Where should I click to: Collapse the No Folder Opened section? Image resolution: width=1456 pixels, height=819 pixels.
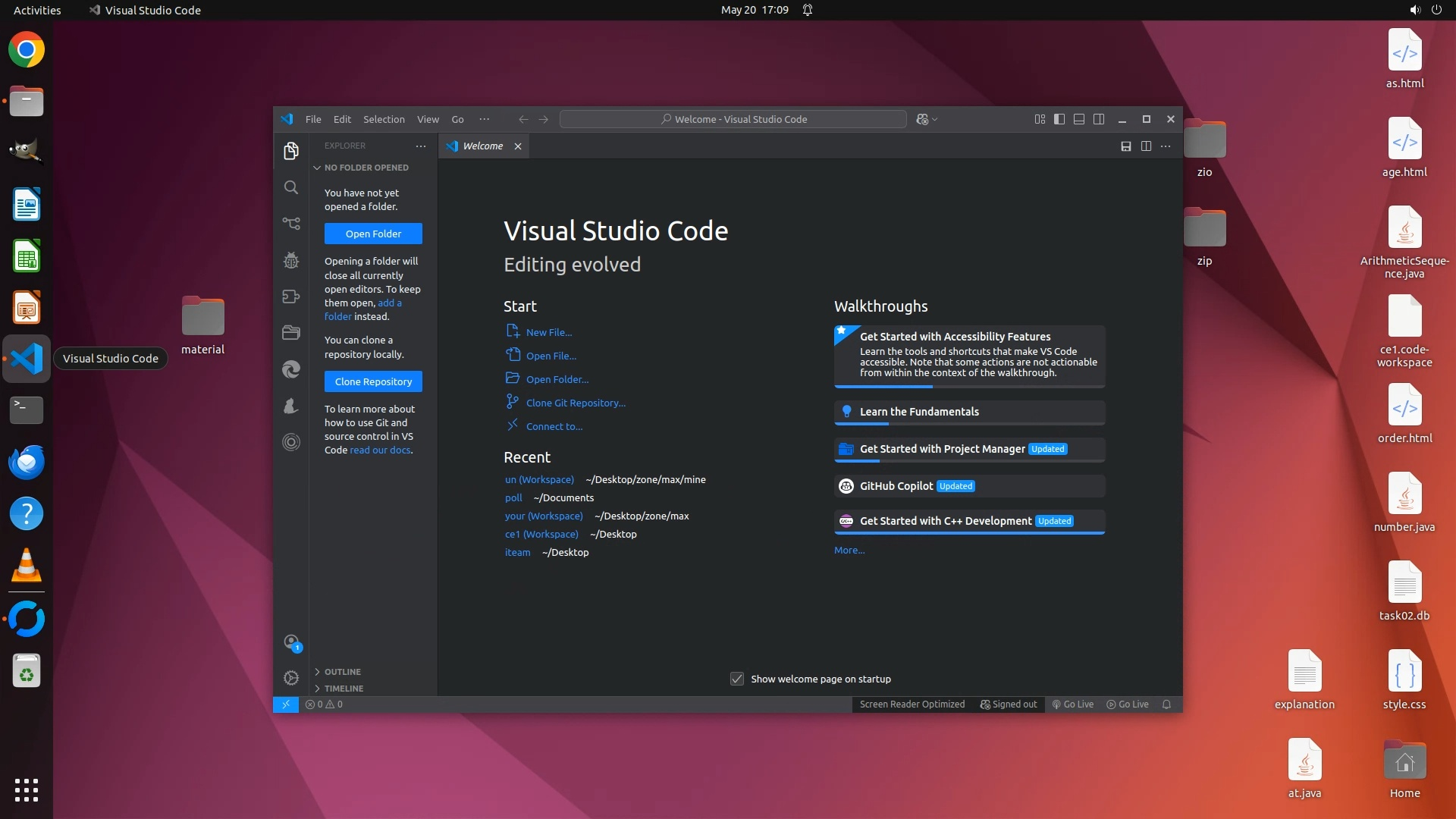[366, 168]
